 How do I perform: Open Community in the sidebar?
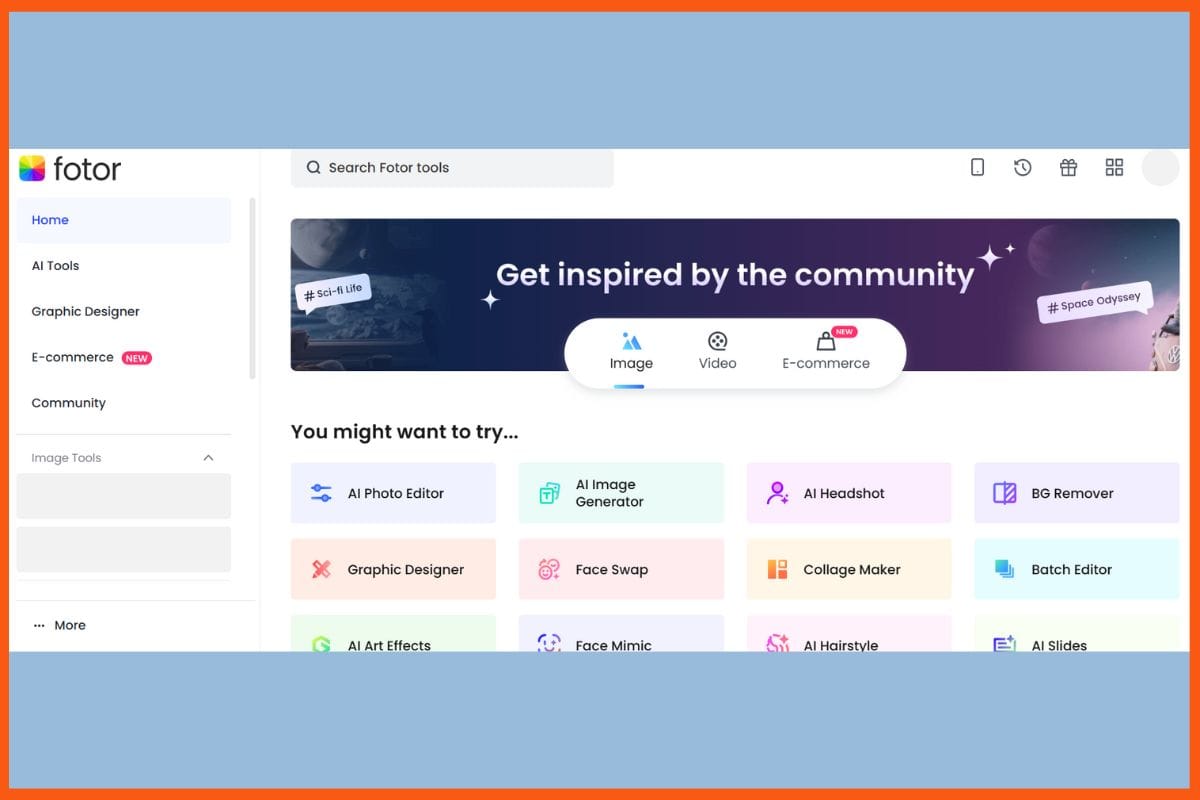click(x=124, y=403)
